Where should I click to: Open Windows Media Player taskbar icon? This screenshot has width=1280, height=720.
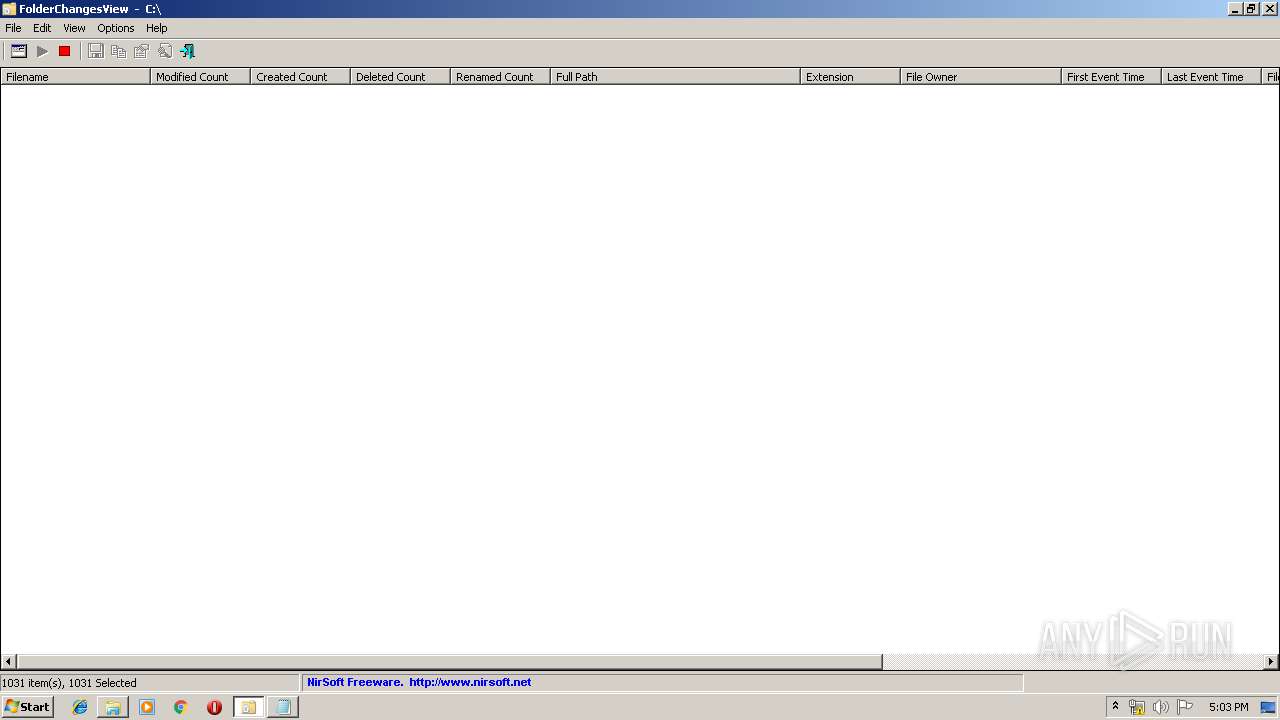pyautogui.click(x=147, y=707)
